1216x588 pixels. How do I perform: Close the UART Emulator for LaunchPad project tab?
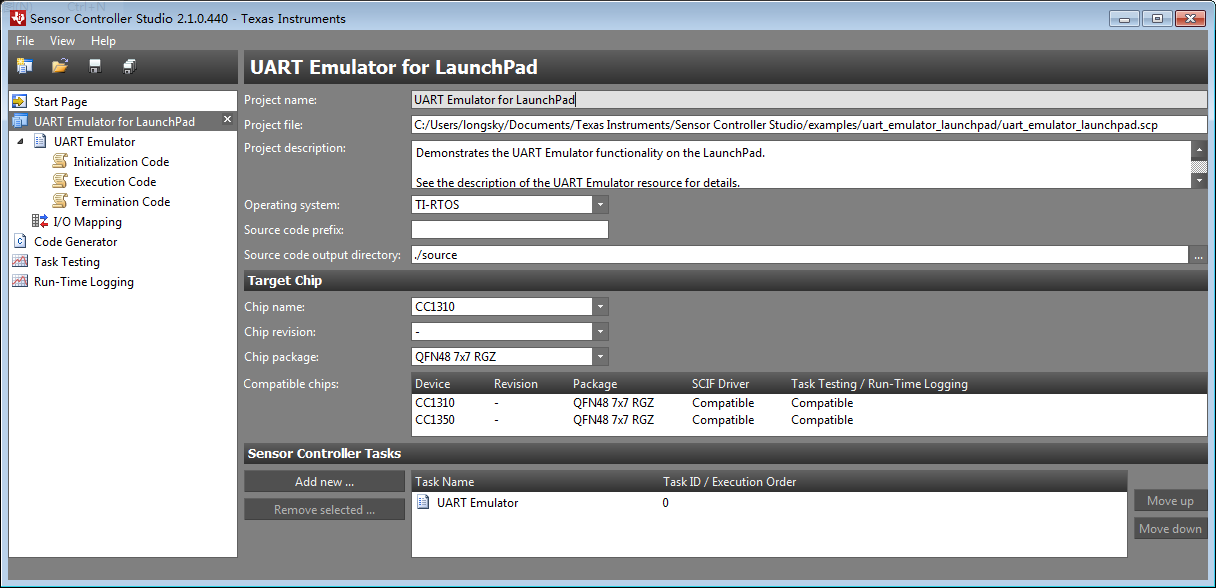click(x=227, y=120)
